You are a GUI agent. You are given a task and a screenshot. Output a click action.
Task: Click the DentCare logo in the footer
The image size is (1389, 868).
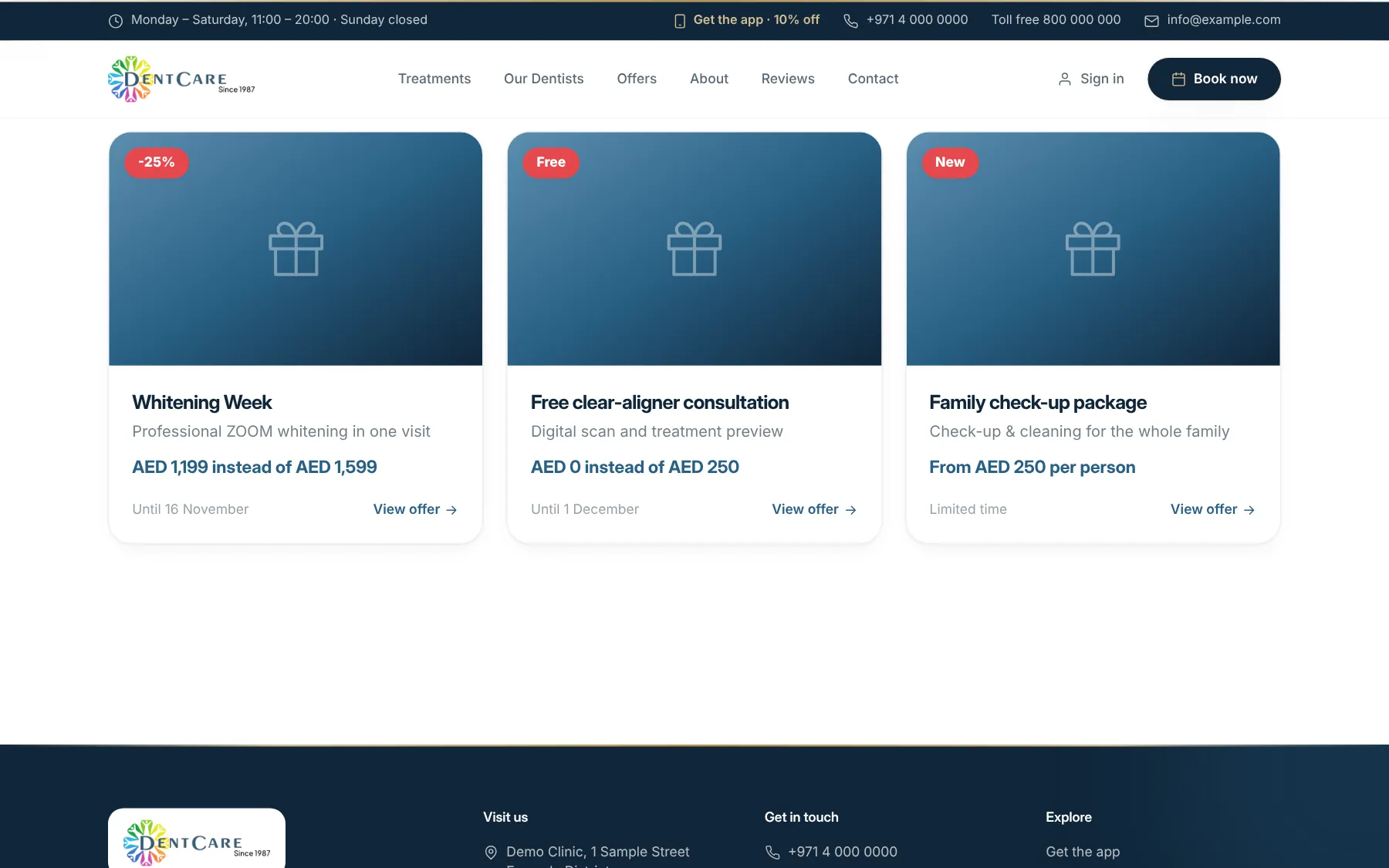pyautogui.click(x=197, y=841)
